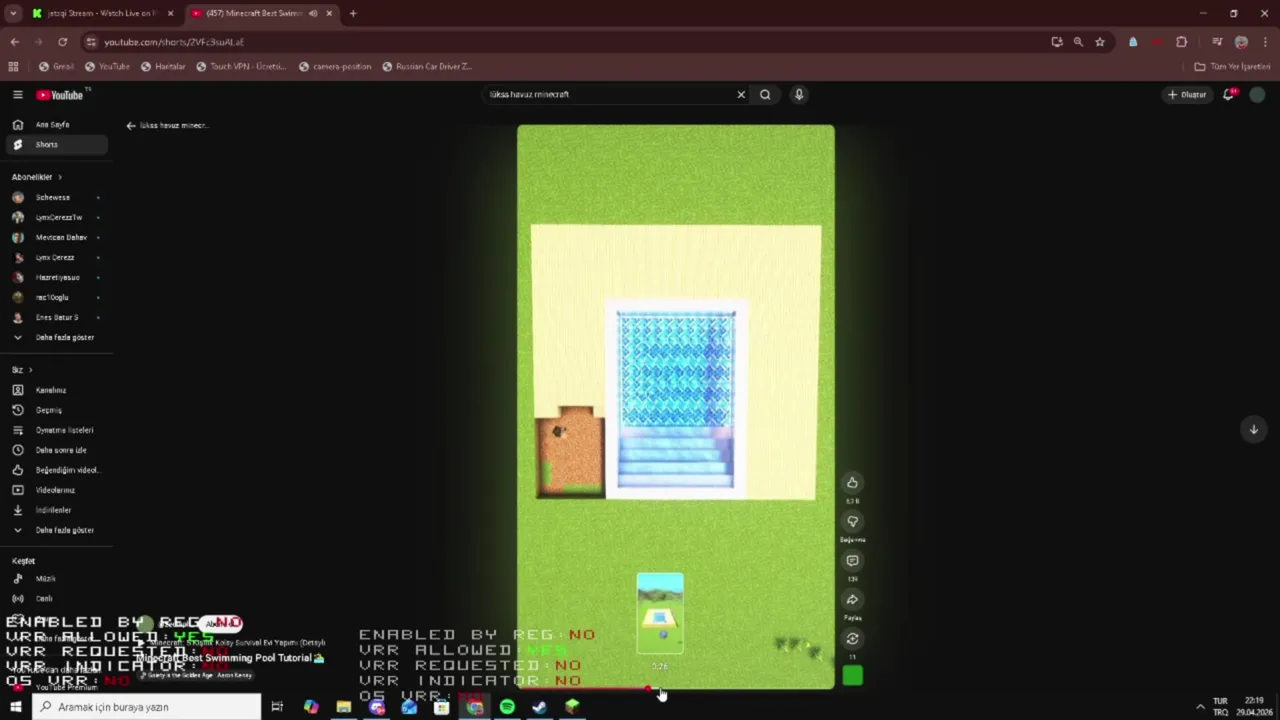
Task: Click the preview thumbnail above the progress bar
Action: [x=660, y=613]
